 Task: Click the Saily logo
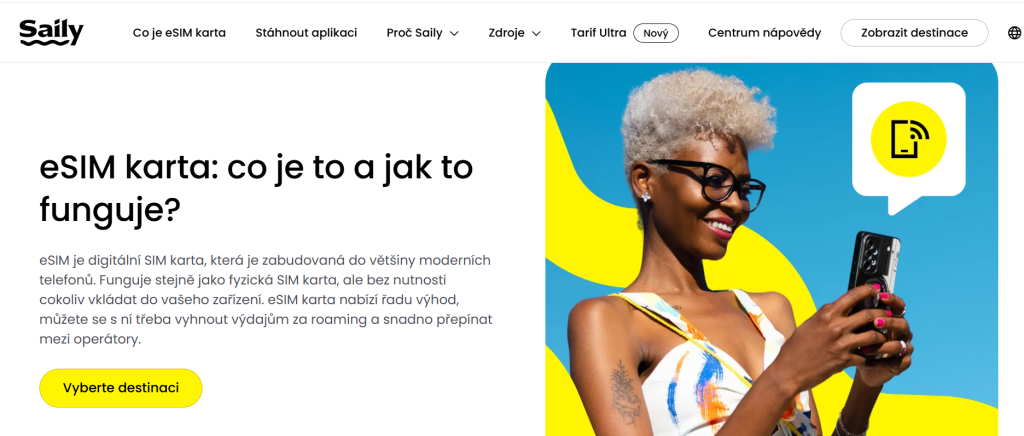(51, 32)
